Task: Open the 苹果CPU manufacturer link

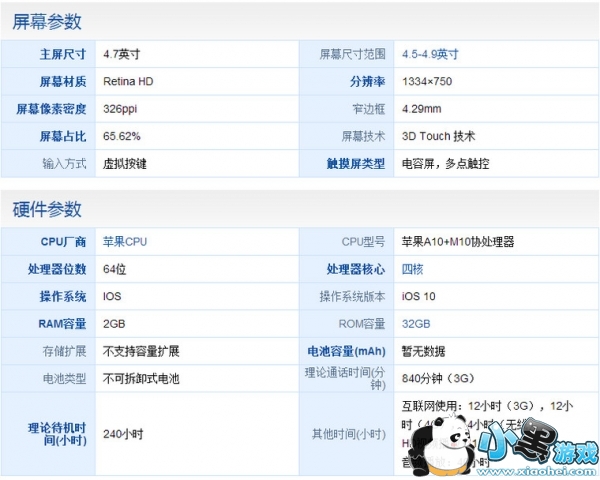Action: [125, 242]
